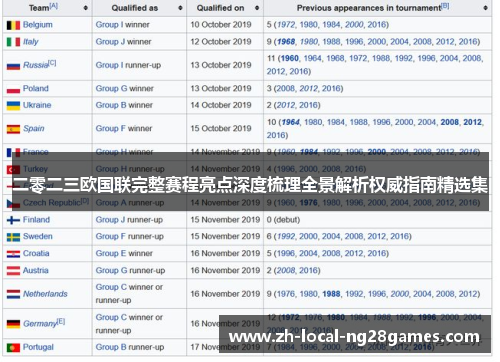Viewport: 500px width, 362px height.
Task: Open the Italy team link
Action: [31, 42]
